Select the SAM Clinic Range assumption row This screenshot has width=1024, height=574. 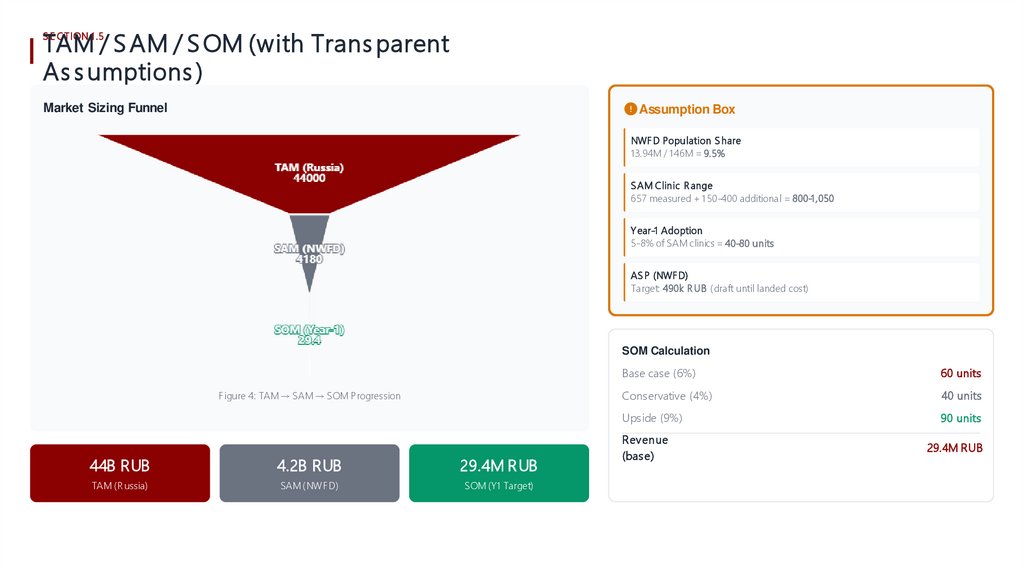click(800, 192)
